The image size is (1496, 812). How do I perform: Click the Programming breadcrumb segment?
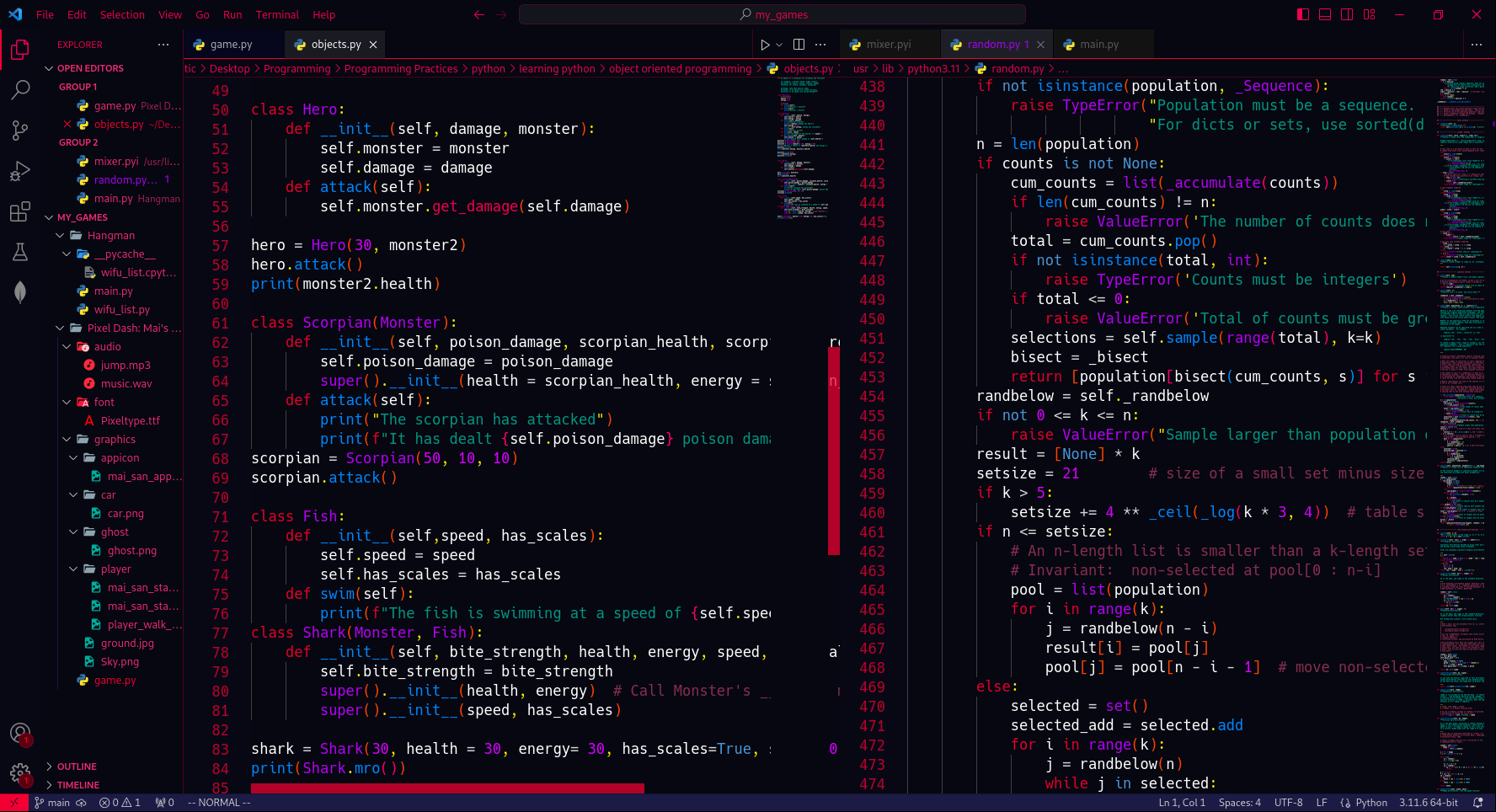297,69
